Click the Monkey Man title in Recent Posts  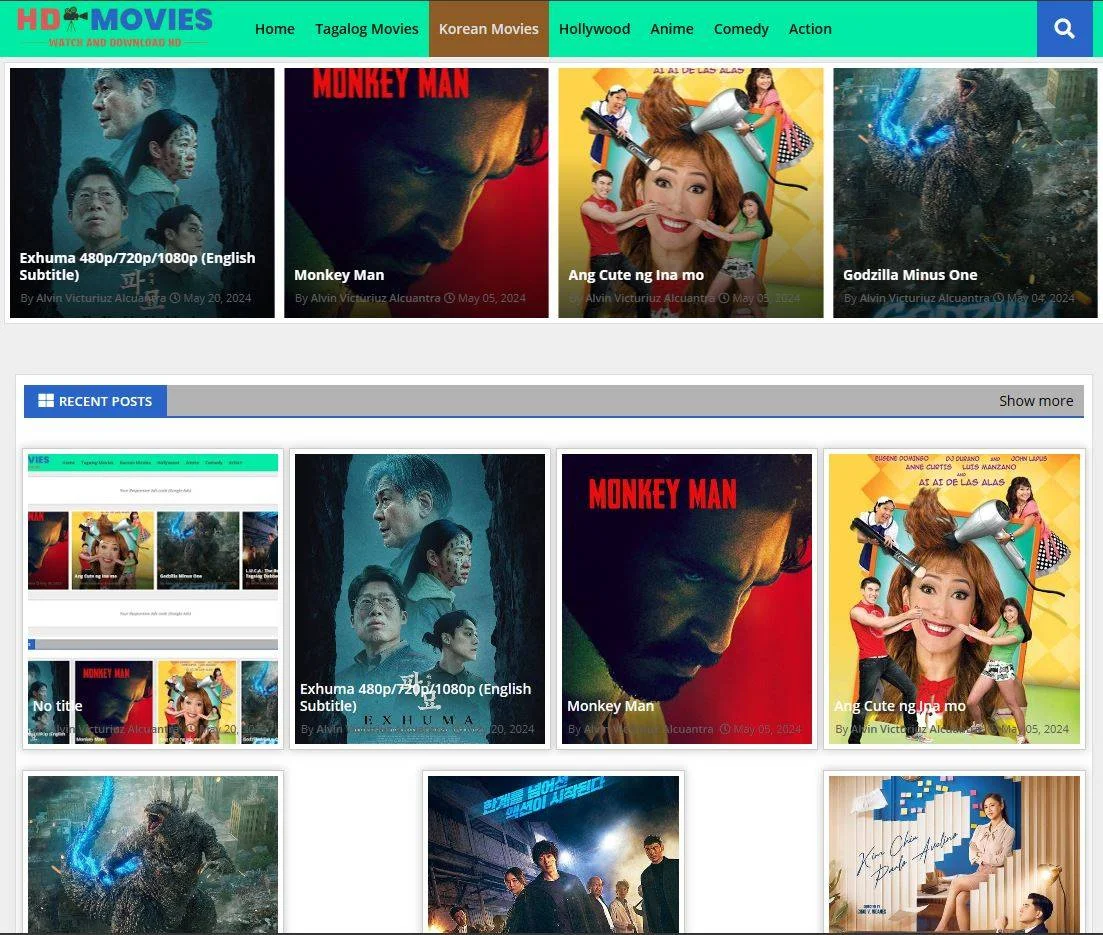[611, 706]
